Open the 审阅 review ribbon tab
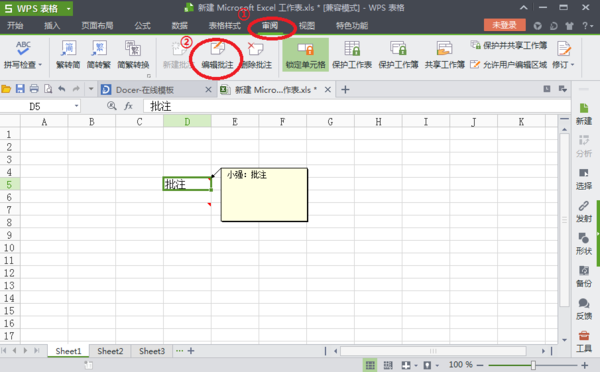The width and height of the screenshot is (600, 372). click(270, 26)
